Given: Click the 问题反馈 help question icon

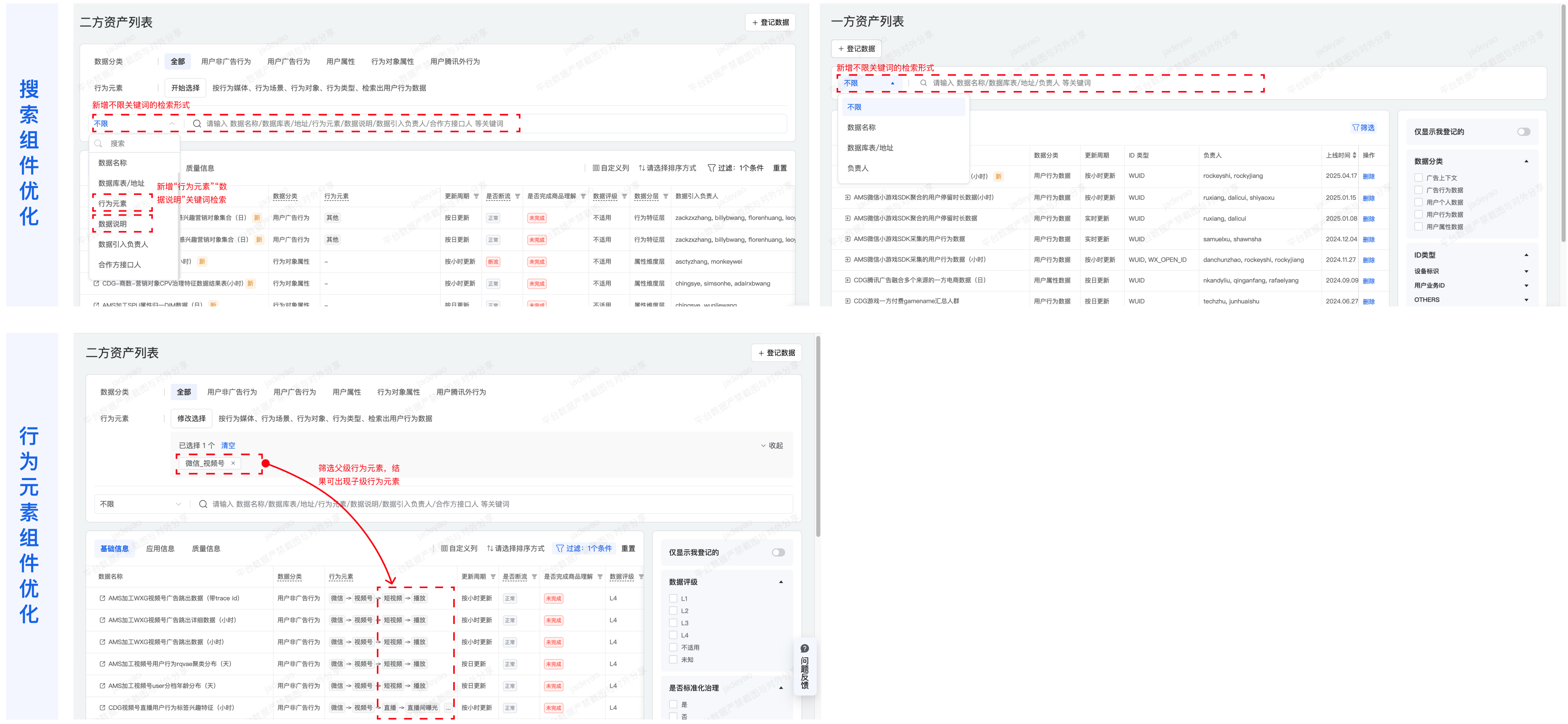Looking at the screenshot, I should [805, 648].
